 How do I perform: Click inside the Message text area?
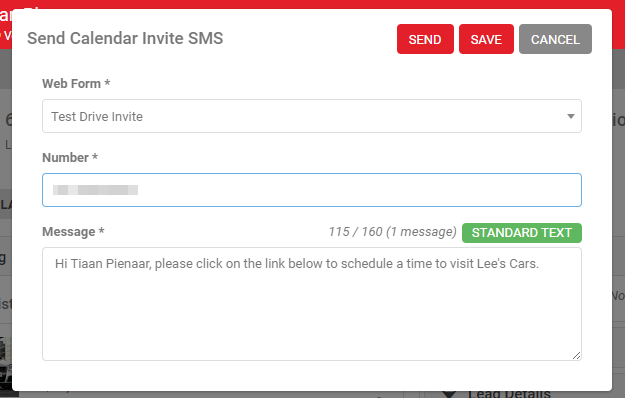(312, 304)
